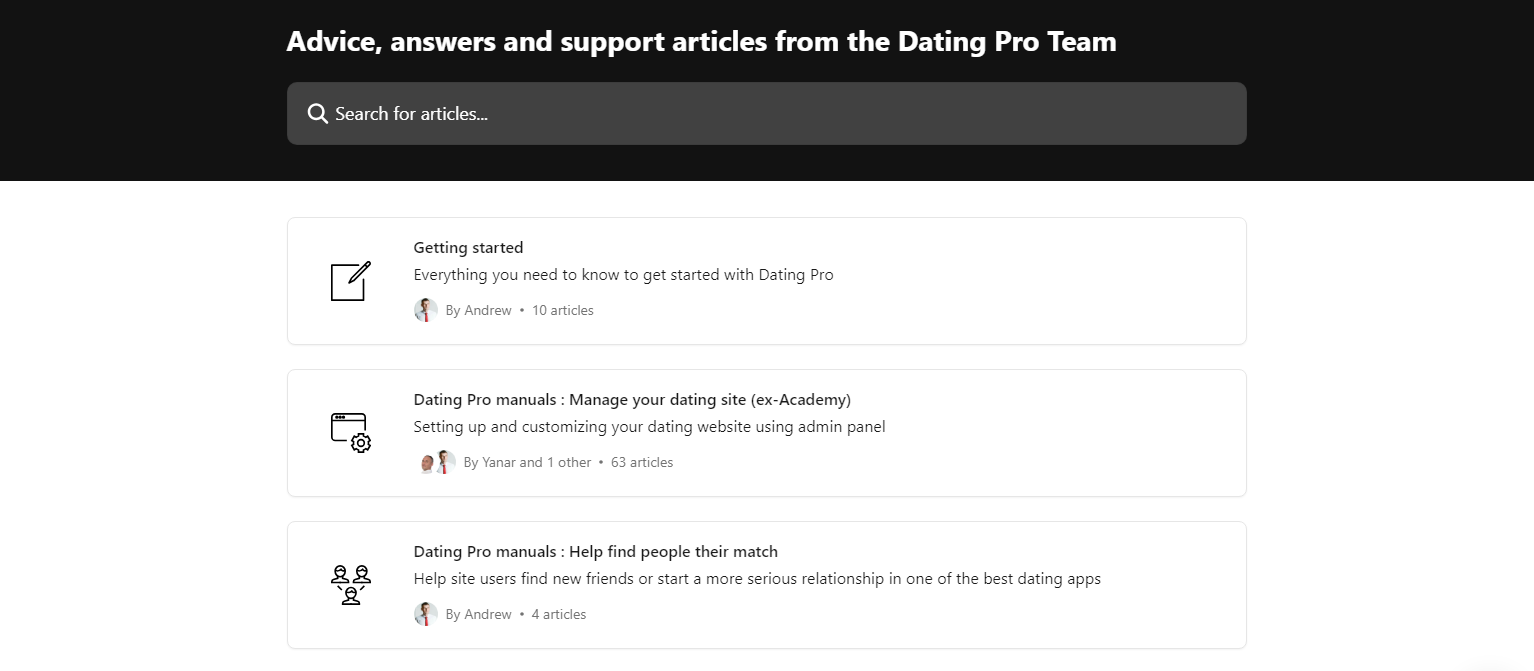
Task: Click the page heading about Dating Pro Team
Action: pos(702,42)
